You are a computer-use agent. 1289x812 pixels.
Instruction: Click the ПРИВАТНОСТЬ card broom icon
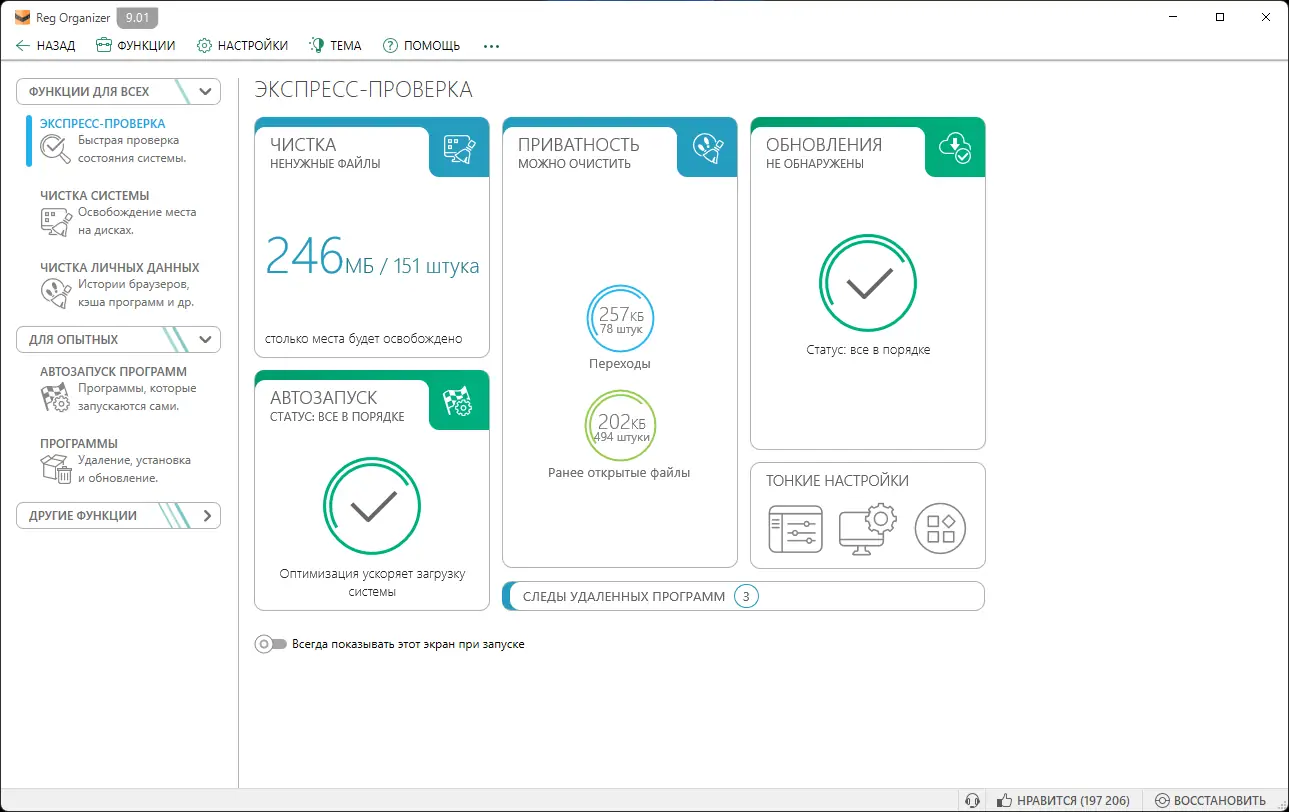click(x=707, y=148)
